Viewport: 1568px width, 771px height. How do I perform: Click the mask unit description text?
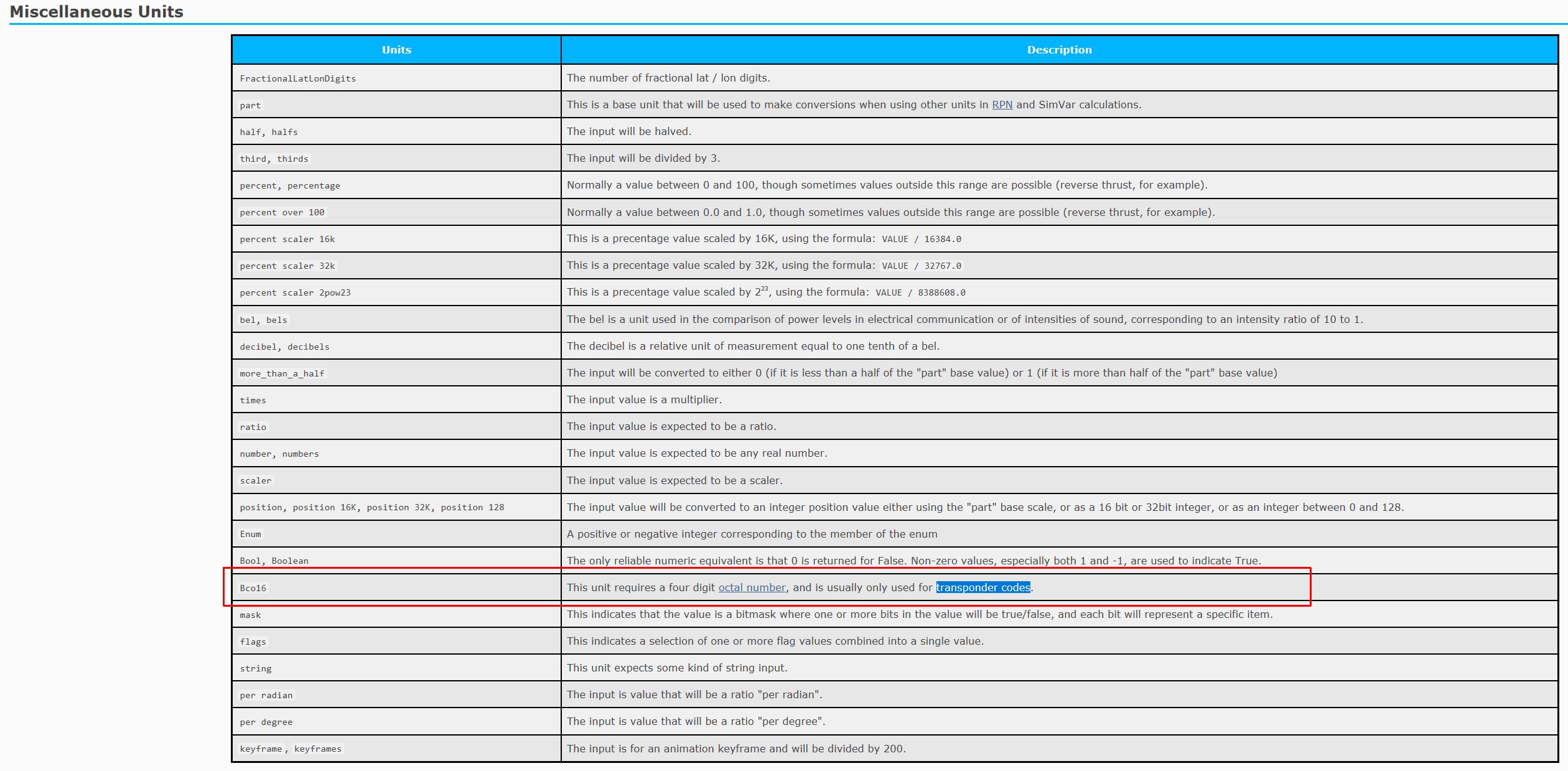[919, 614]
